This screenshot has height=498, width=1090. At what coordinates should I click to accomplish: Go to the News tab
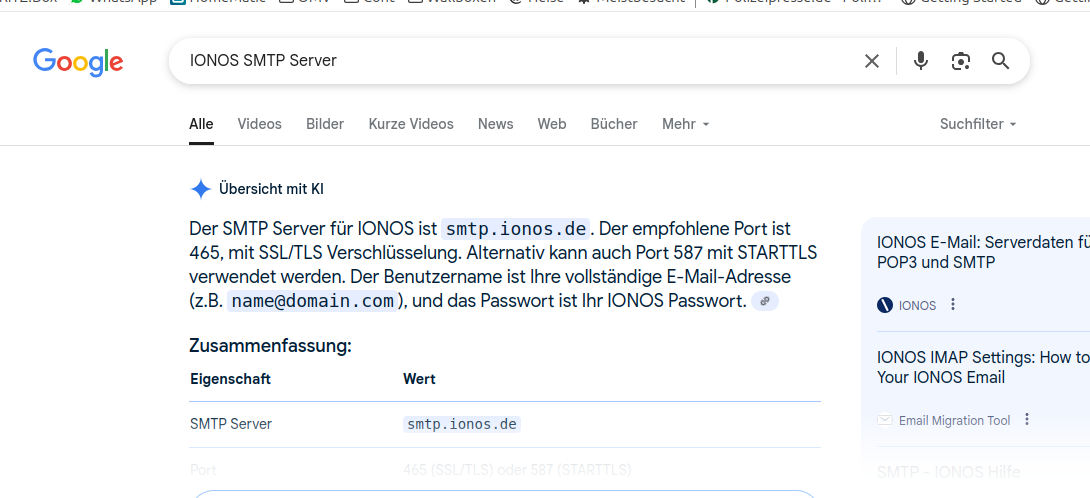click(496, 124)
